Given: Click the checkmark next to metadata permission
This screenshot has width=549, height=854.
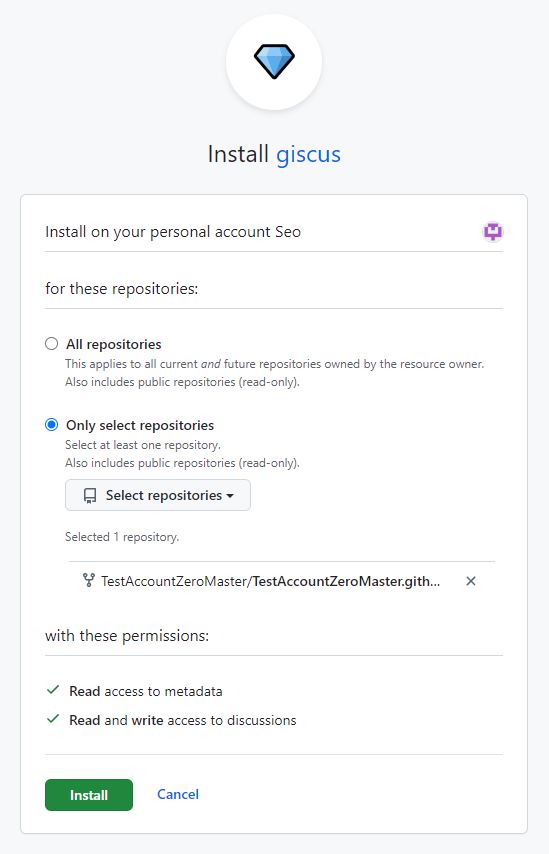Looking at the screenshot, I should [x=53, y=690].
